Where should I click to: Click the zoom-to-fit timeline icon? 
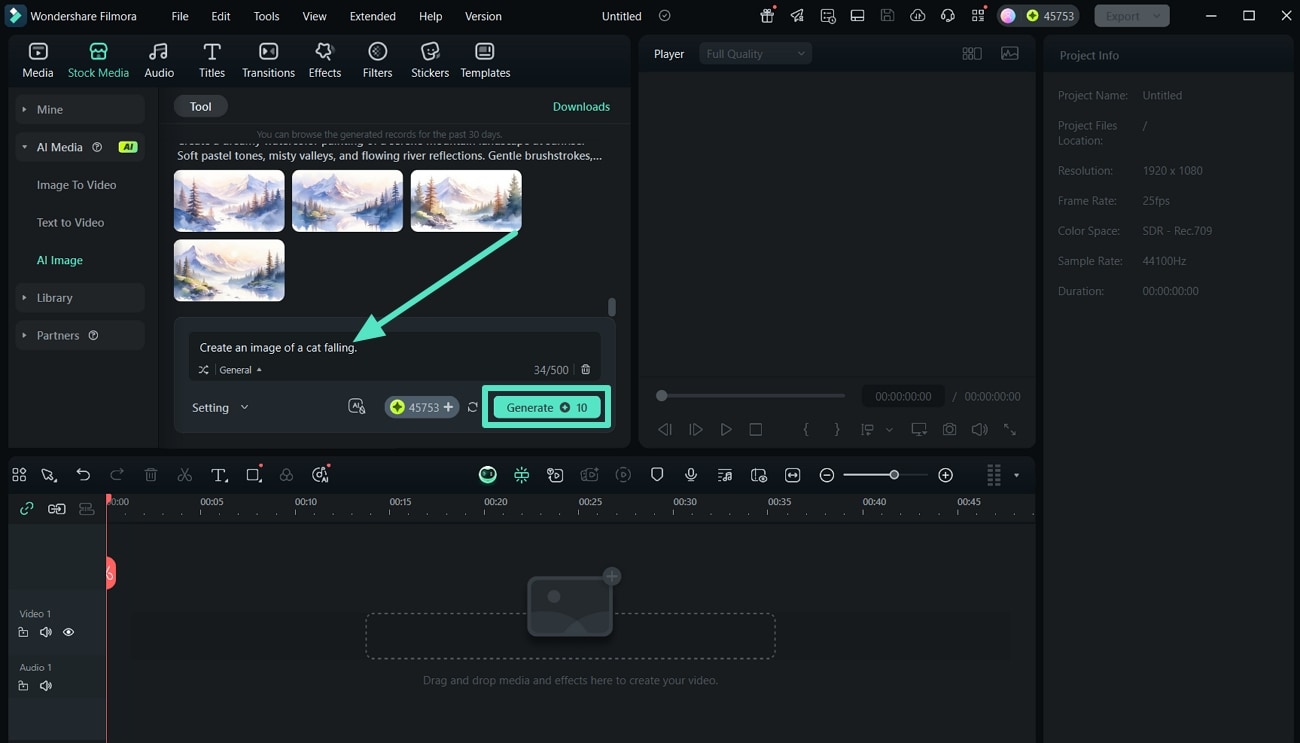point(793,475)
